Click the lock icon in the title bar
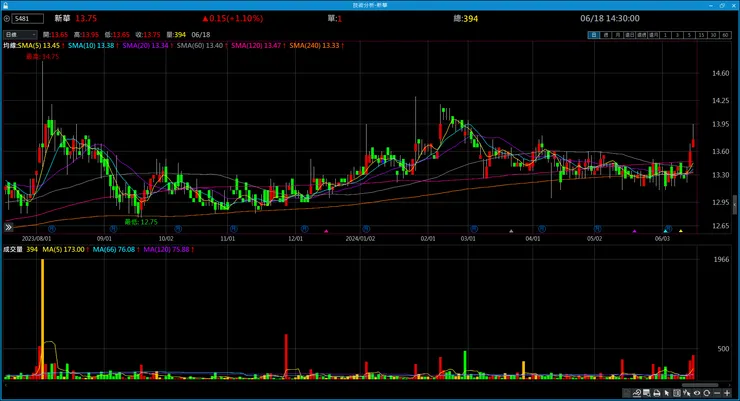Image resolution: width=740 pixels, height=401 pixels. [x=5, y=5]
